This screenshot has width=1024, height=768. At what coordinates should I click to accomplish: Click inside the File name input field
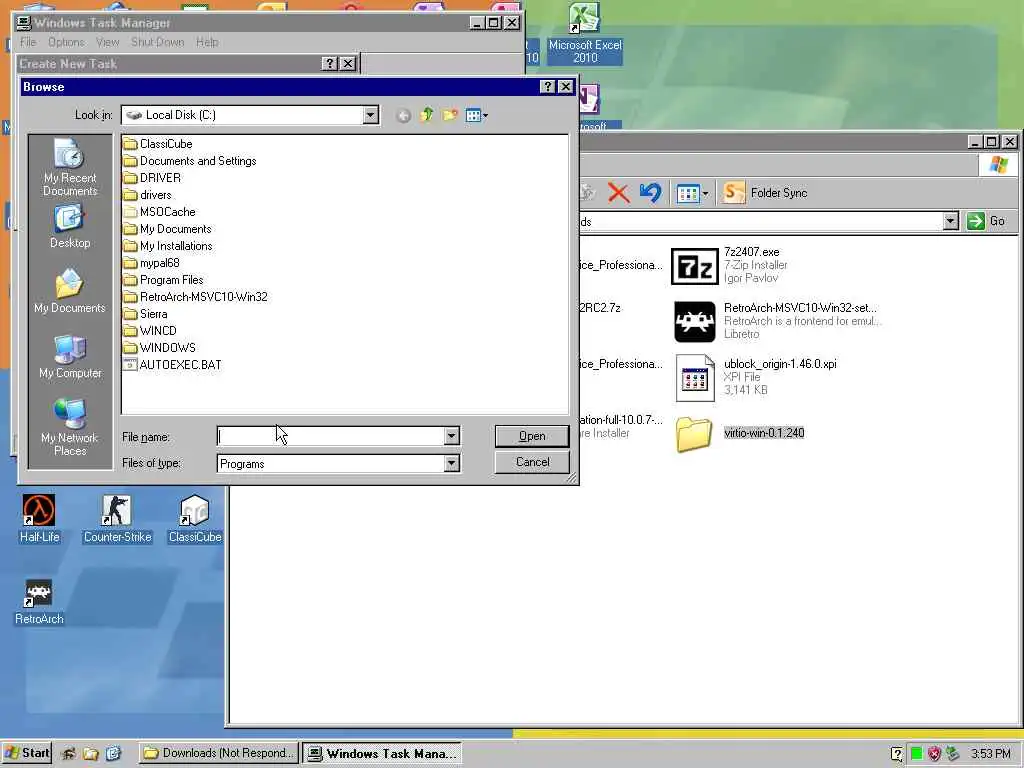(x=330, y=436)
